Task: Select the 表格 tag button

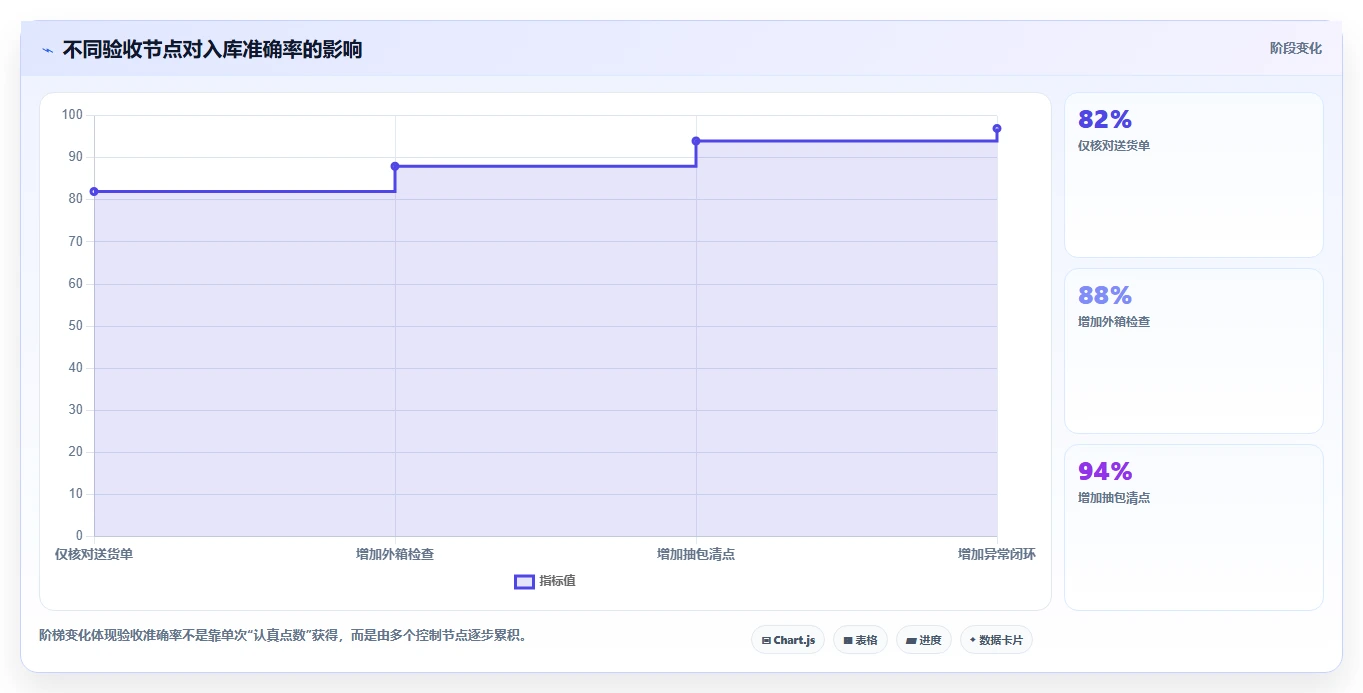Action: pos(860,640)
